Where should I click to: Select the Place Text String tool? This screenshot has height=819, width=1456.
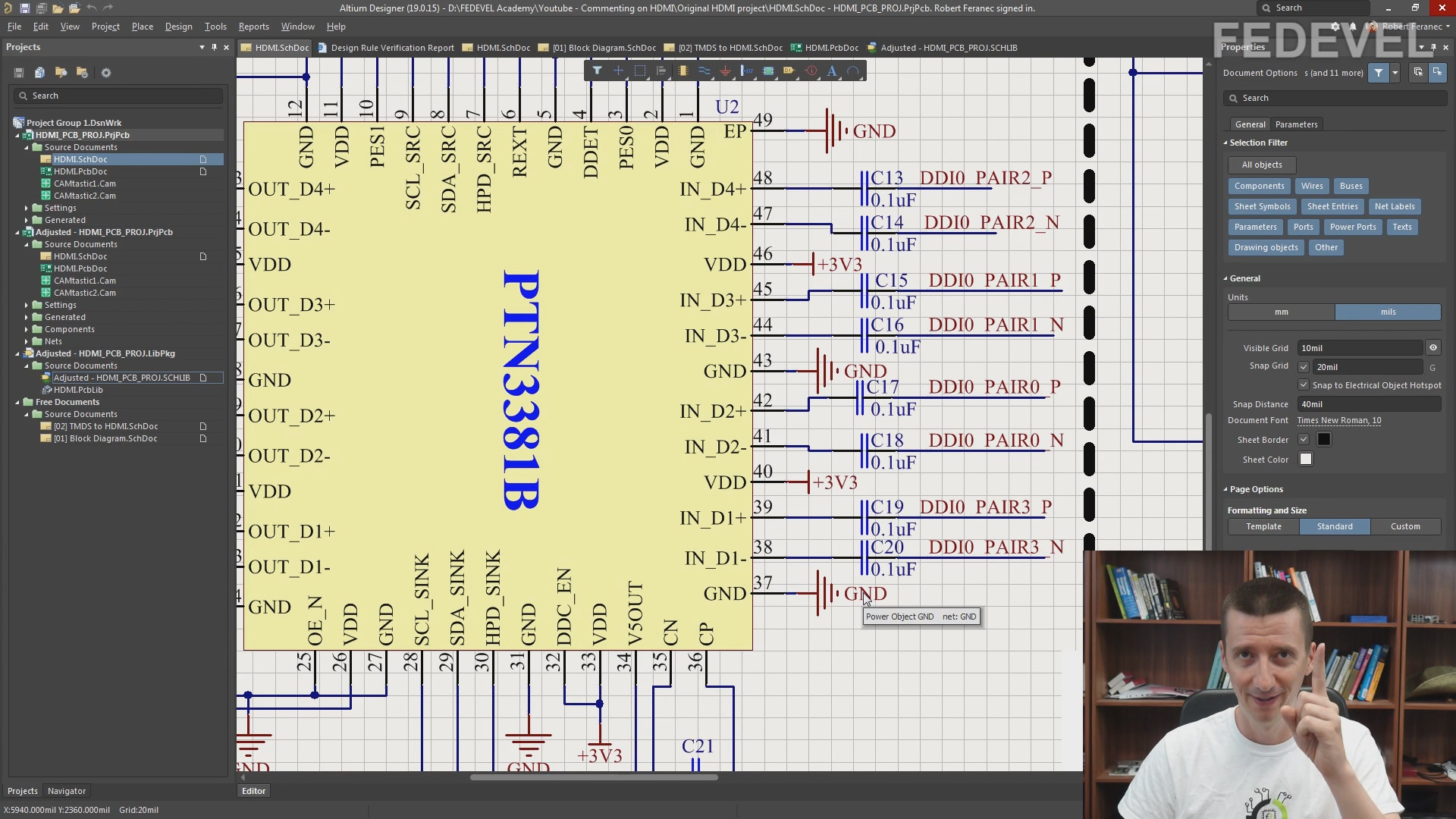tap(832, 71)
